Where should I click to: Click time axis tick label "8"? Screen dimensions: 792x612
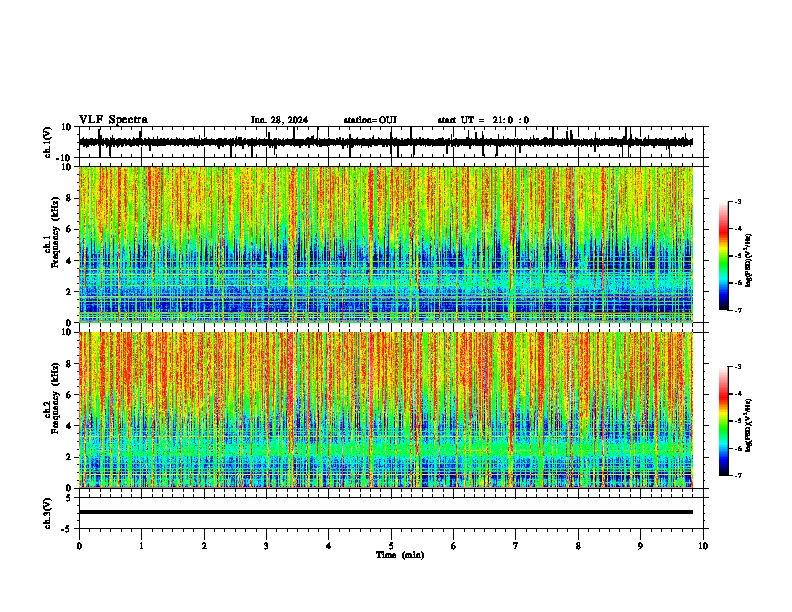click(x=578, y=546)
